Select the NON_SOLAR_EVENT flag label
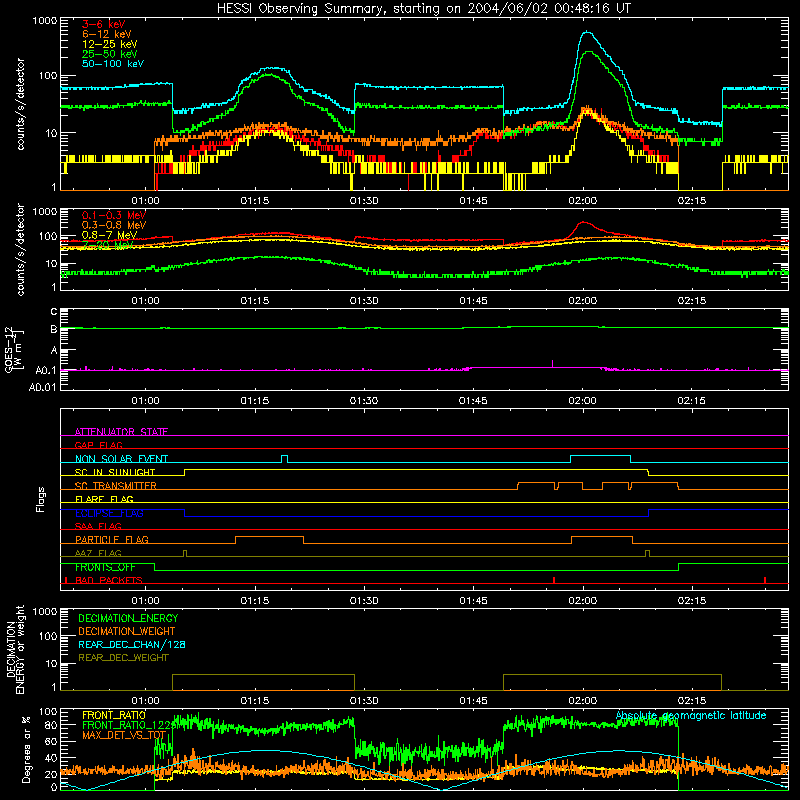800x800 pixels. (x=121, y=459)
